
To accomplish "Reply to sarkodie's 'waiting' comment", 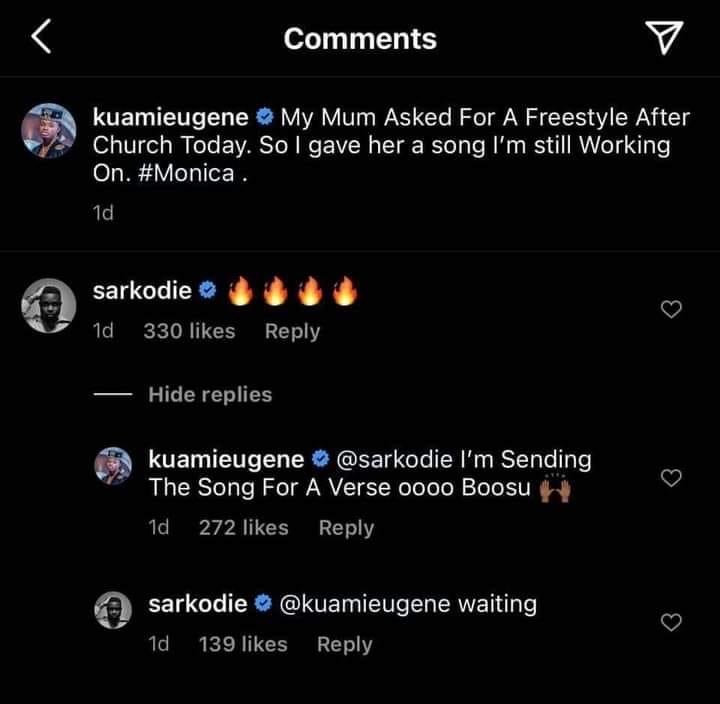I will (x=344, y=645).
